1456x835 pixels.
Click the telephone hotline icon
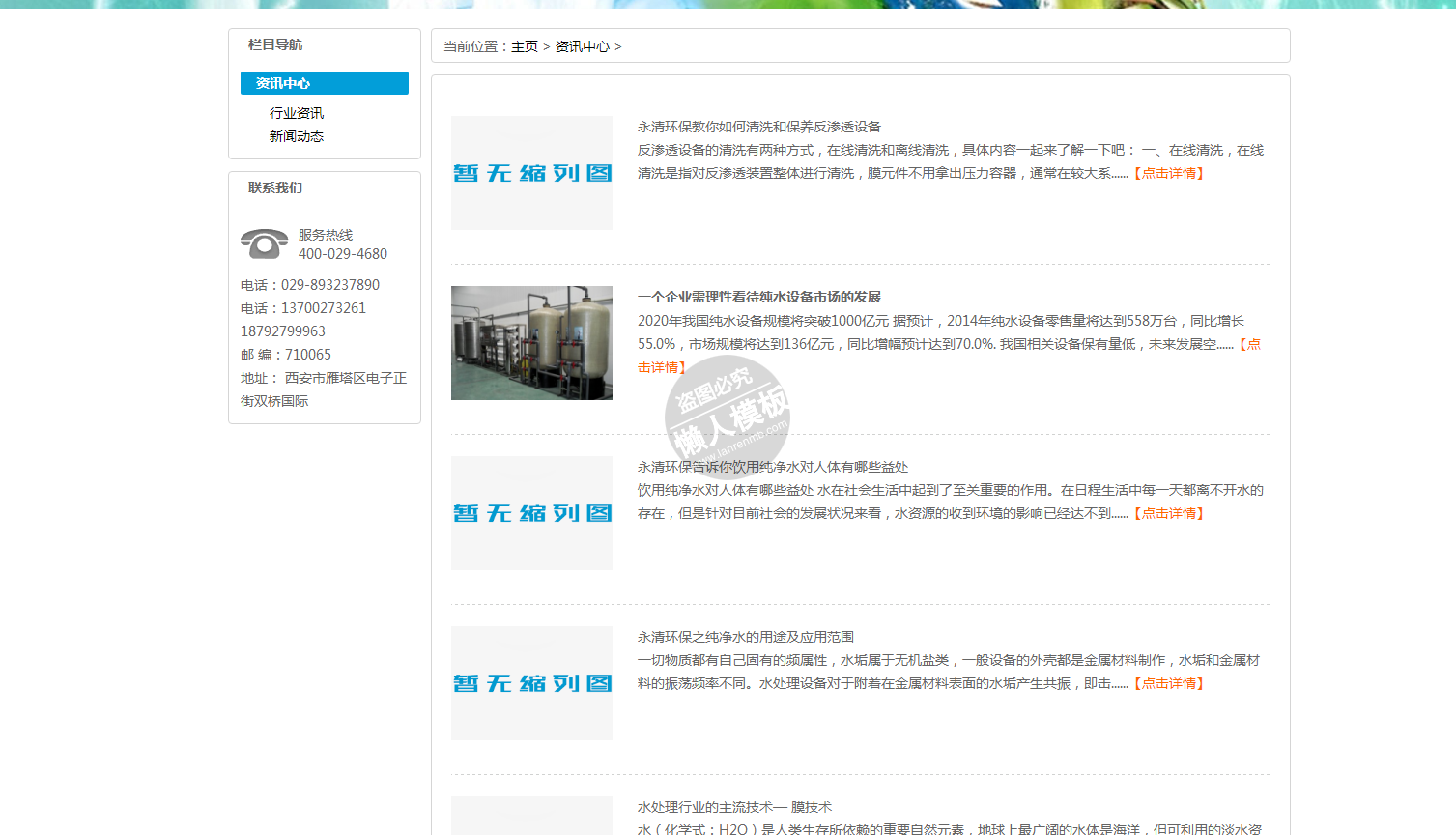coord(264,244)
